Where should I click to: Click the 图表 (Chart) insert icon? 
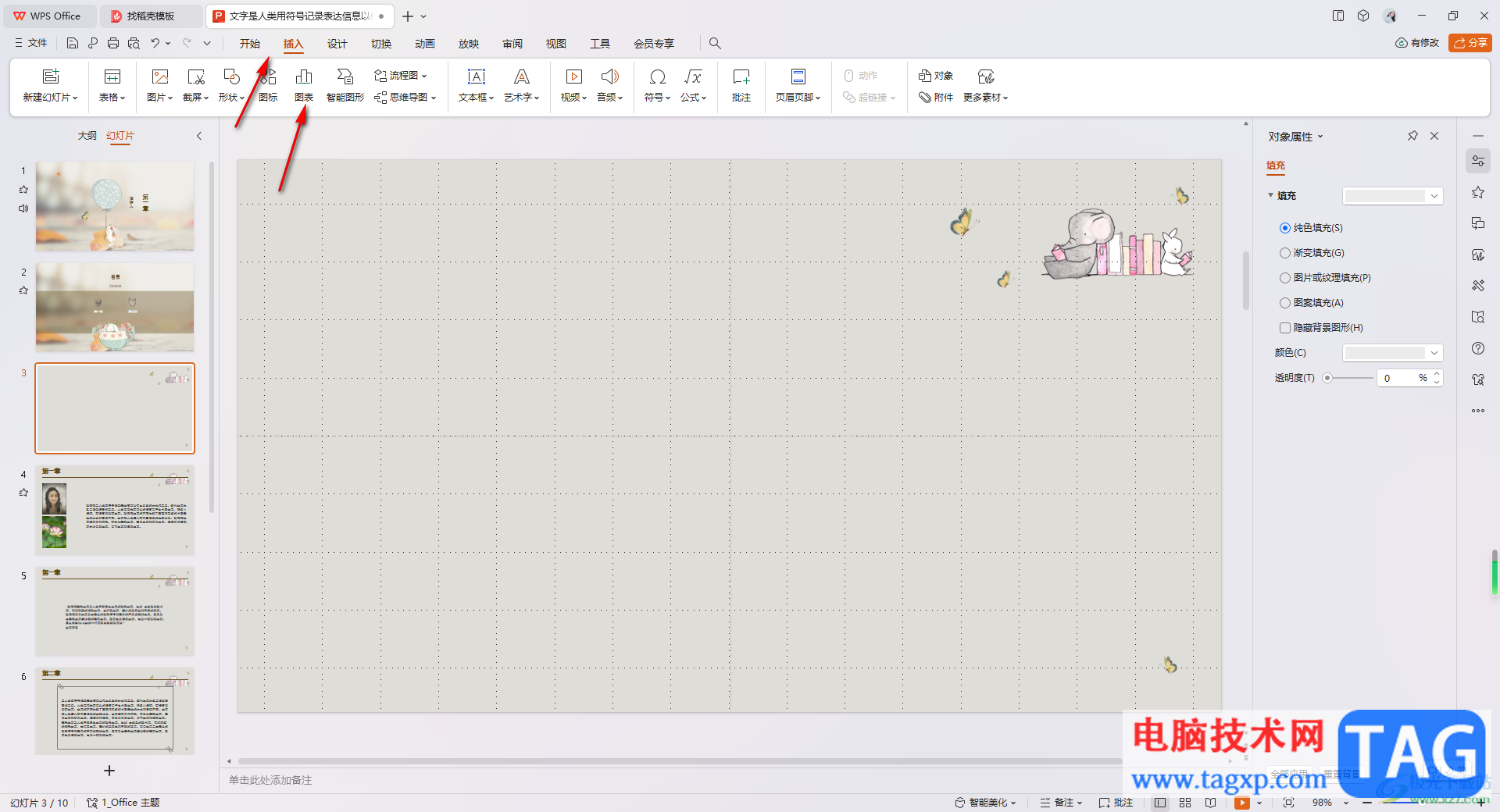pyautogui.click(x=304, y=85)
